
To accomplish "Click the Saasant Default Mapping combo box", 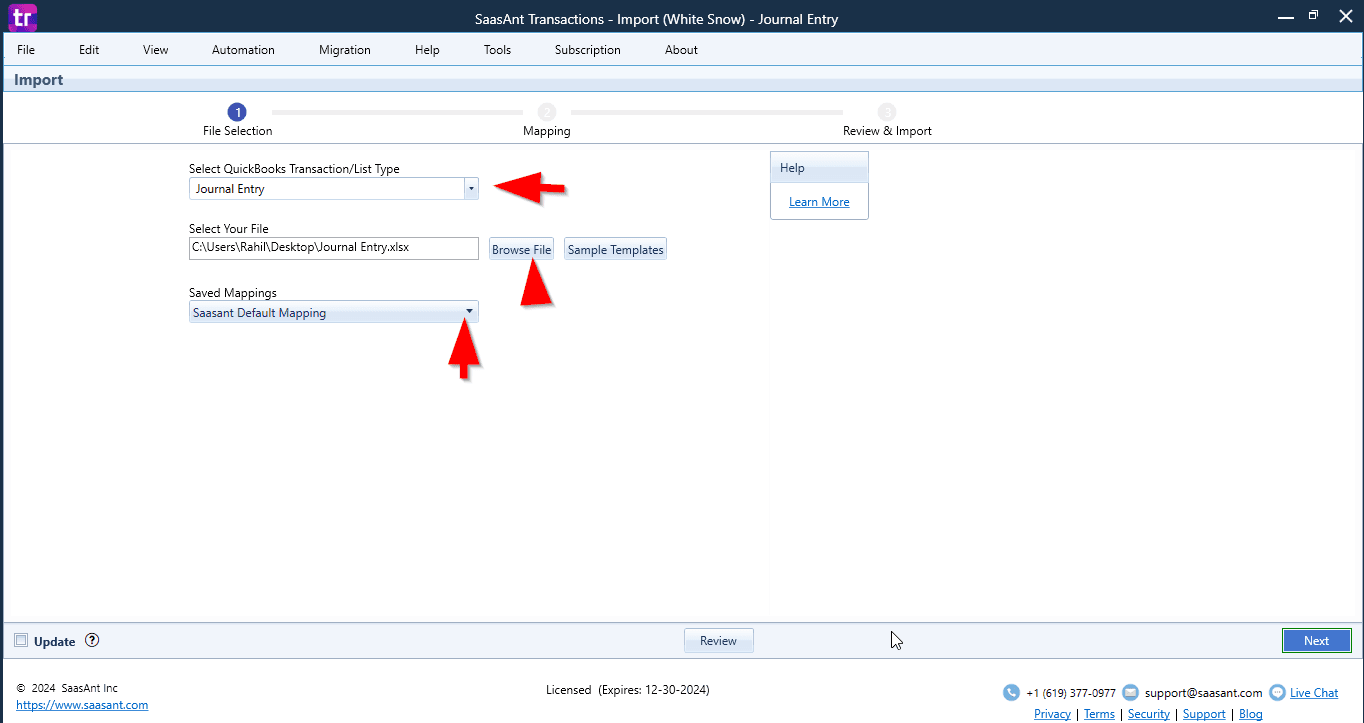I will tap(334, 312).
